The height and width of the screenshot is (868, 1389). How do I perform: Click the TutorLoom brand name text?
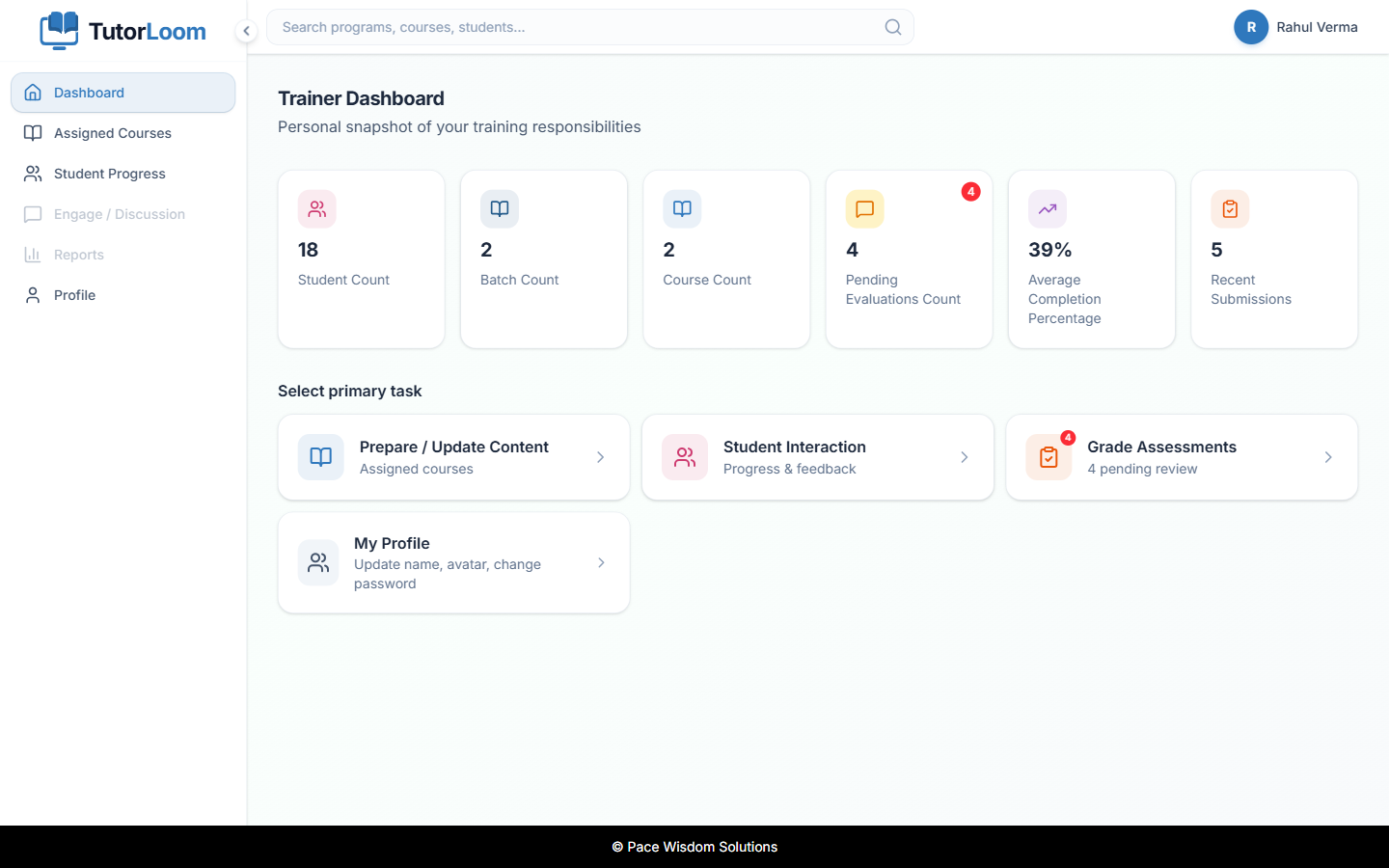point(148,31)
